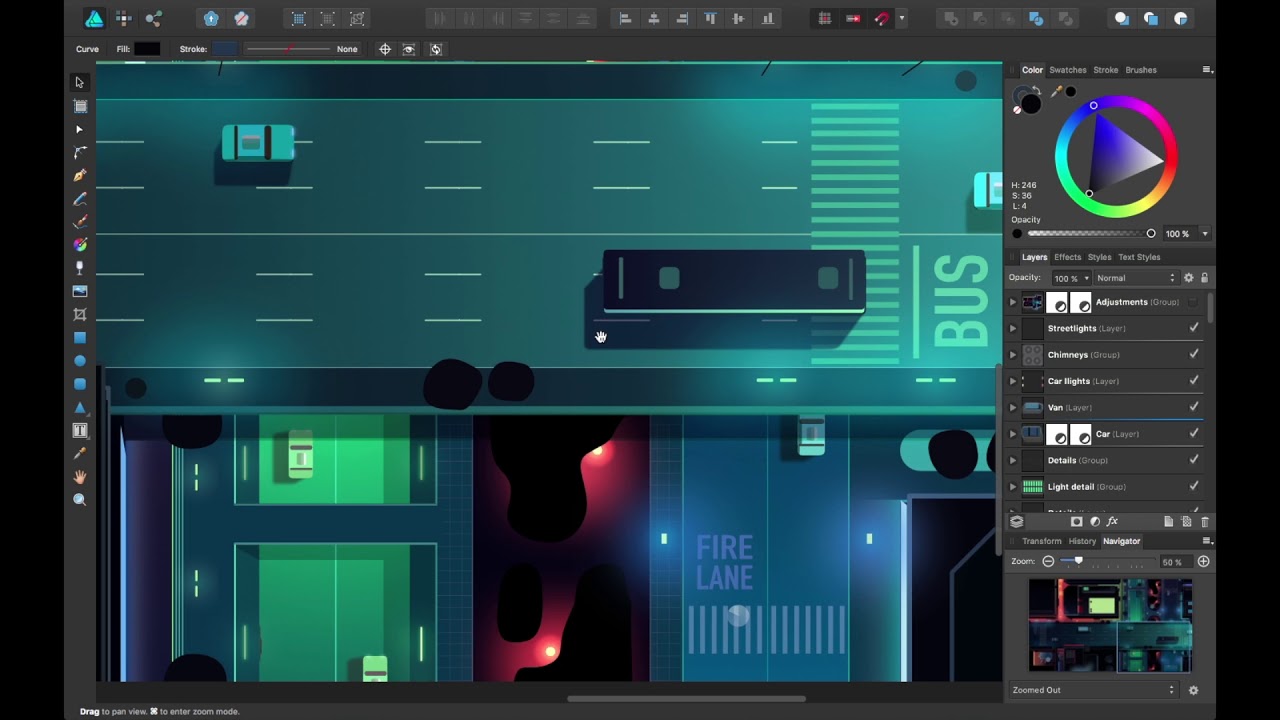1280x720 pixels.
Task: Switch to the Swatches tab
Action: click(x=1067, y=70)
